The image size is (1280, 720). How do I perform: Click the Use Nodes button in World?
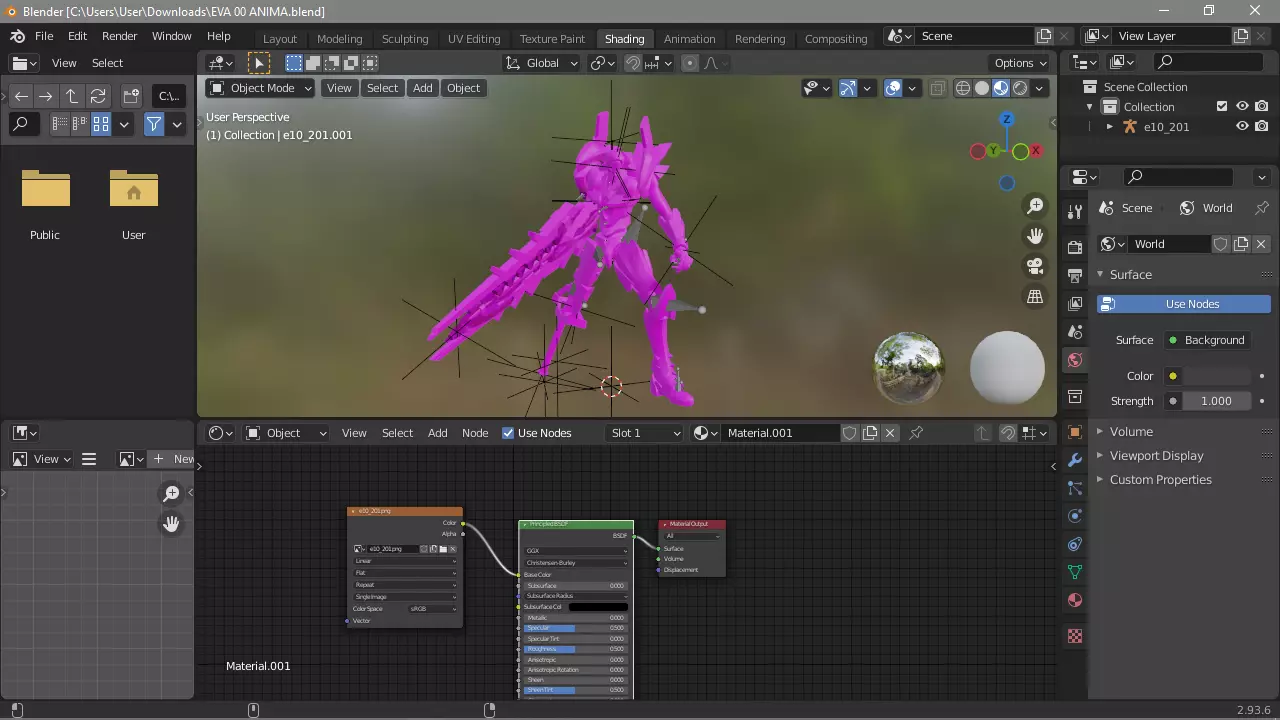pyautogui.click(x=1184, y=304)
